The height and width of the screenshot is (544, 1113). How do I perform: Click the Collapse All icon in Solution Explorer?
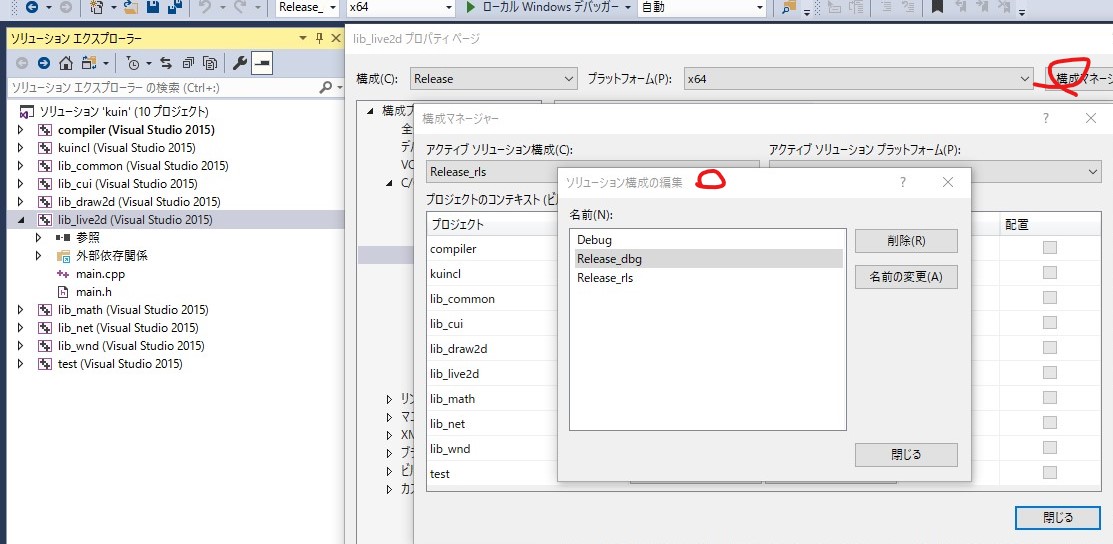[x=187, y=63]
